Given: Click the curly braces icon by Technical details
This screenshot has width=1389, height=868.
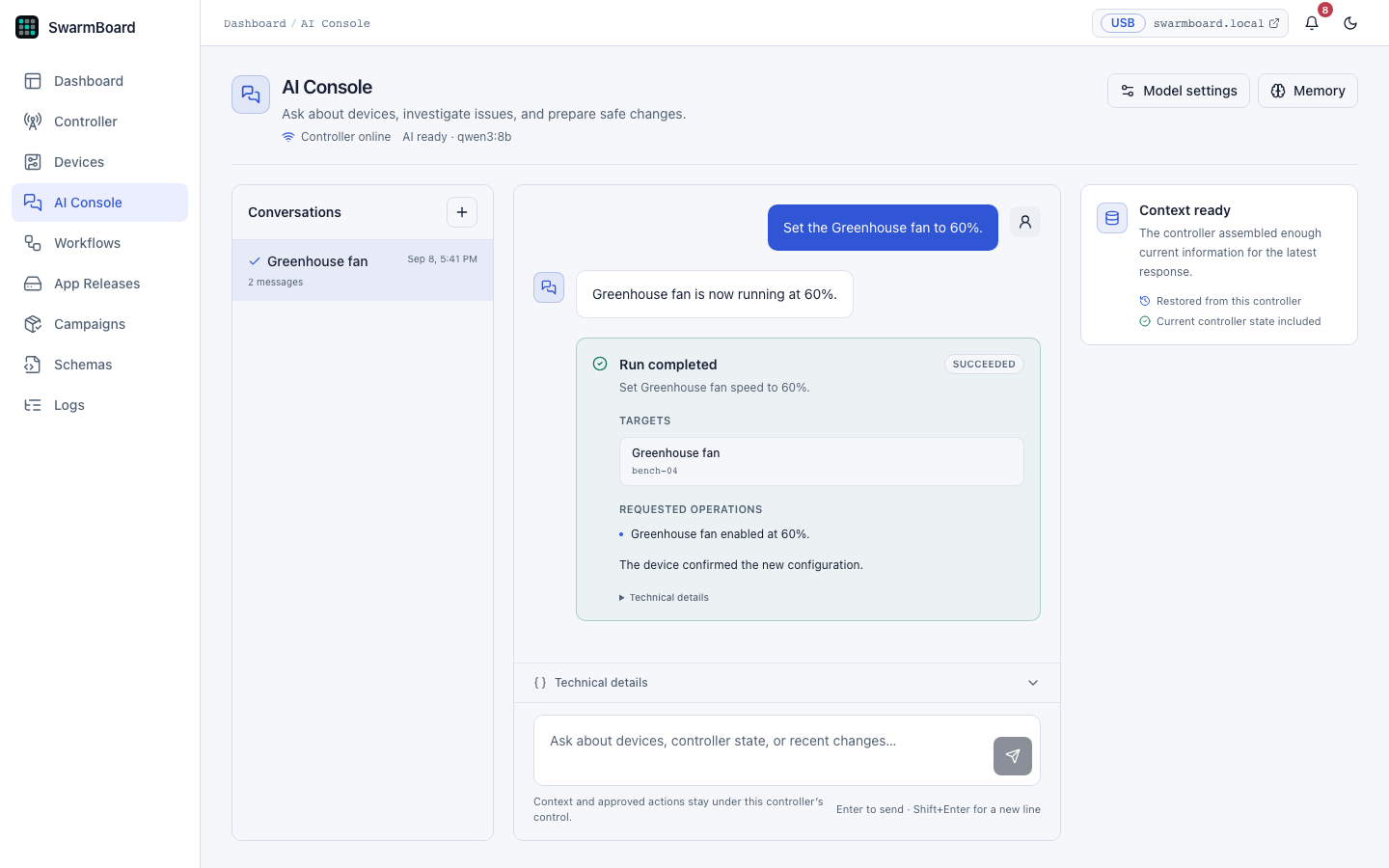Looking at the screenshot, I should click(540, 683).
